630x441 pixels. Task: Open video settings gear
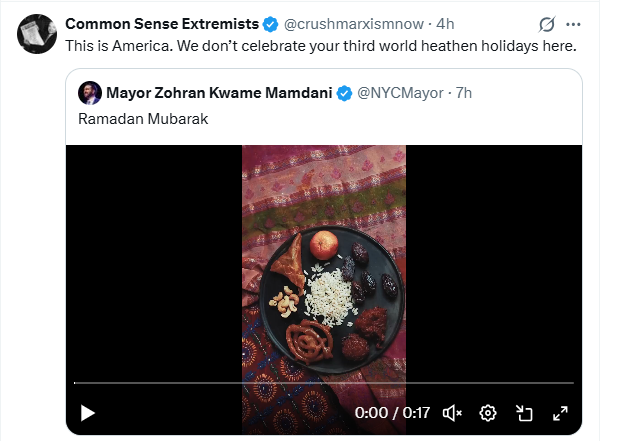488,412
